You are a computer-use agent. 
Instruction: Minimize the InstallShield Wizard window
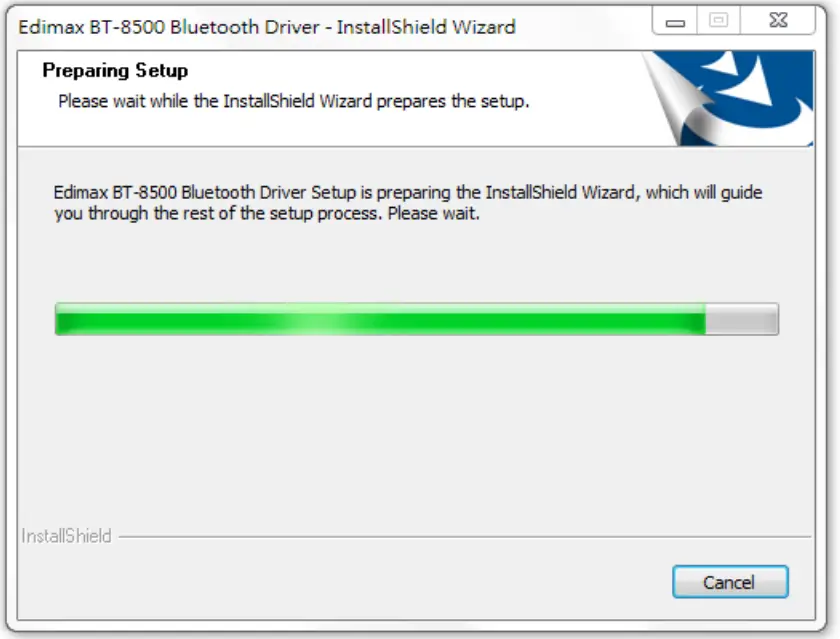[674, 21]
